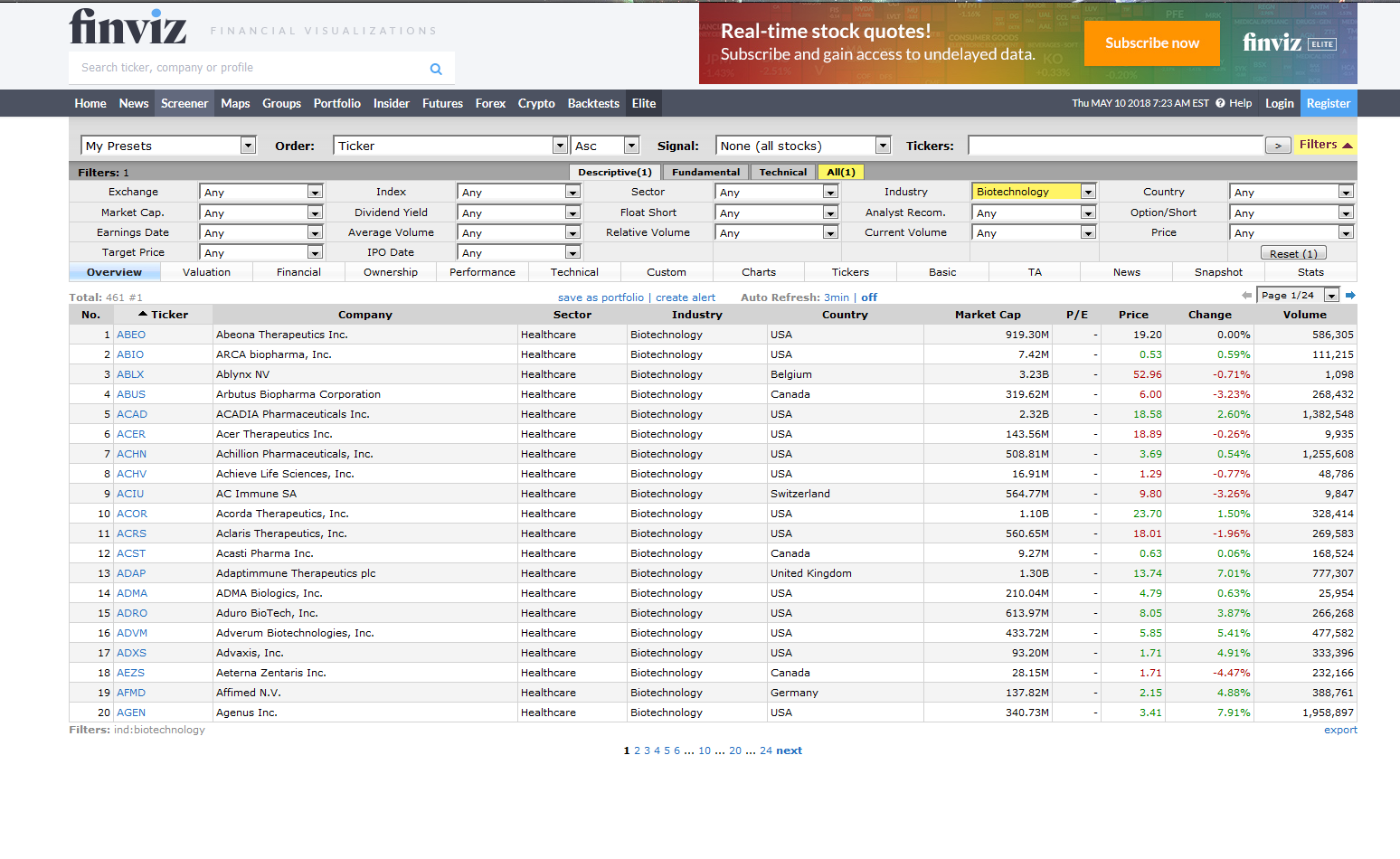Open the Futures menu item
Screen dimensions: 1400x859
coord(442,103)
